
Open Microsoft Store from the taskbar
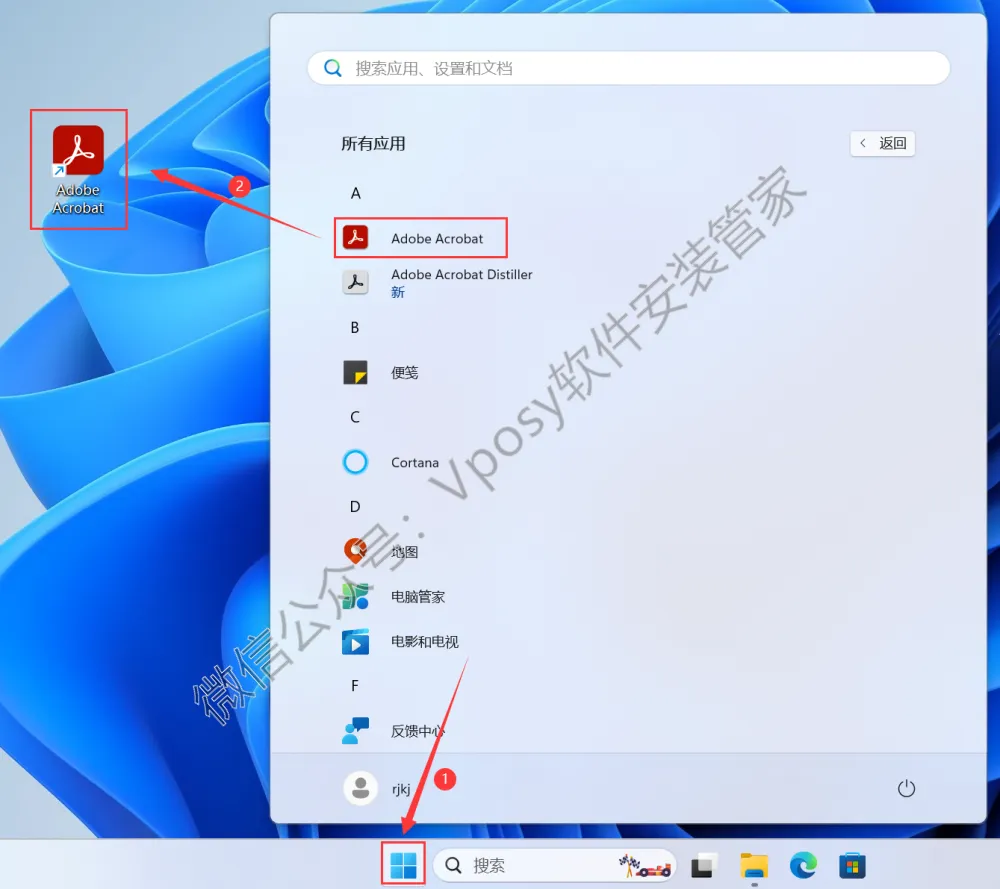click(x=852, y=865)
